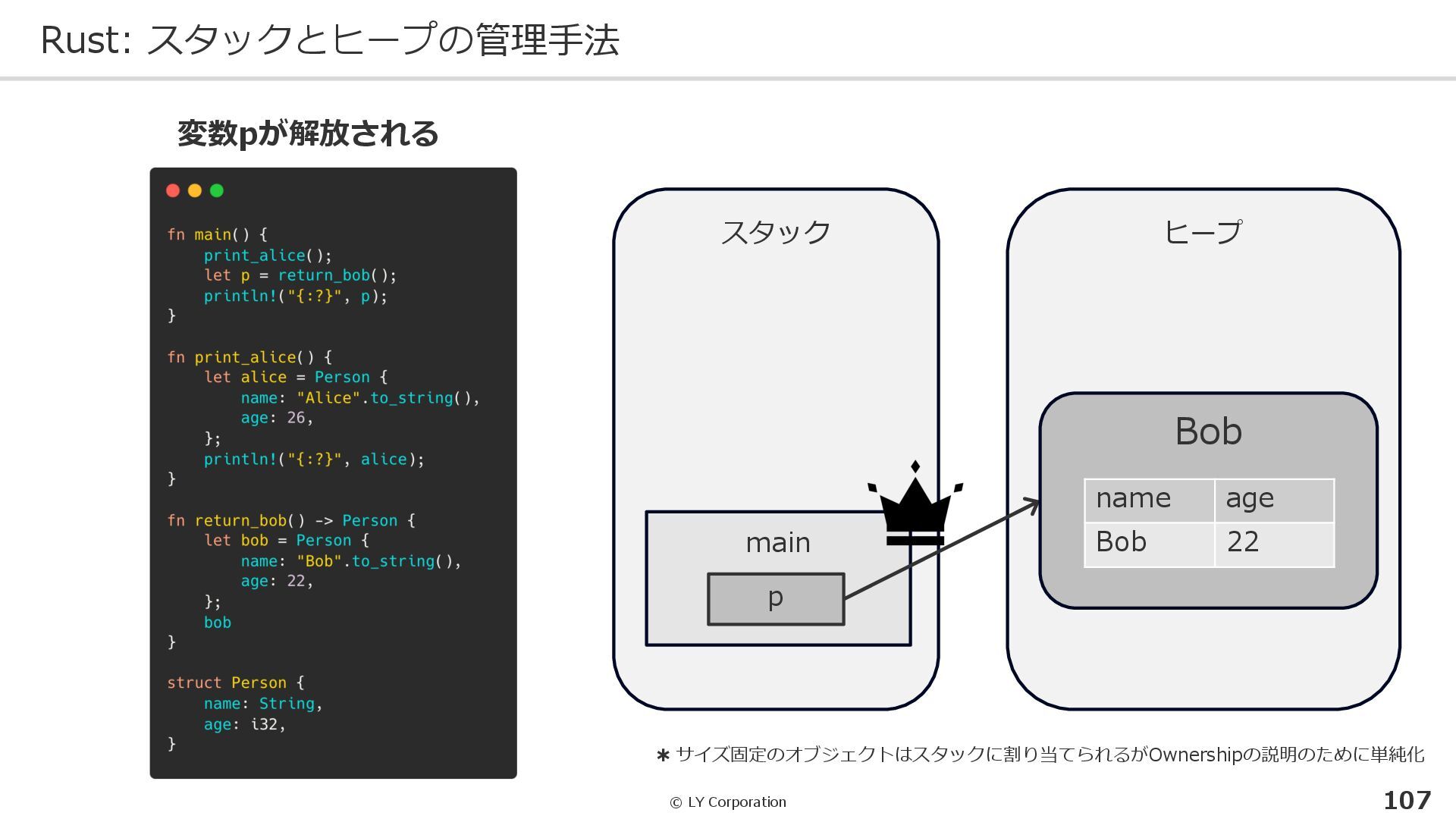Click the slide title Rust: スタックとヒープの管理手法

330,39
